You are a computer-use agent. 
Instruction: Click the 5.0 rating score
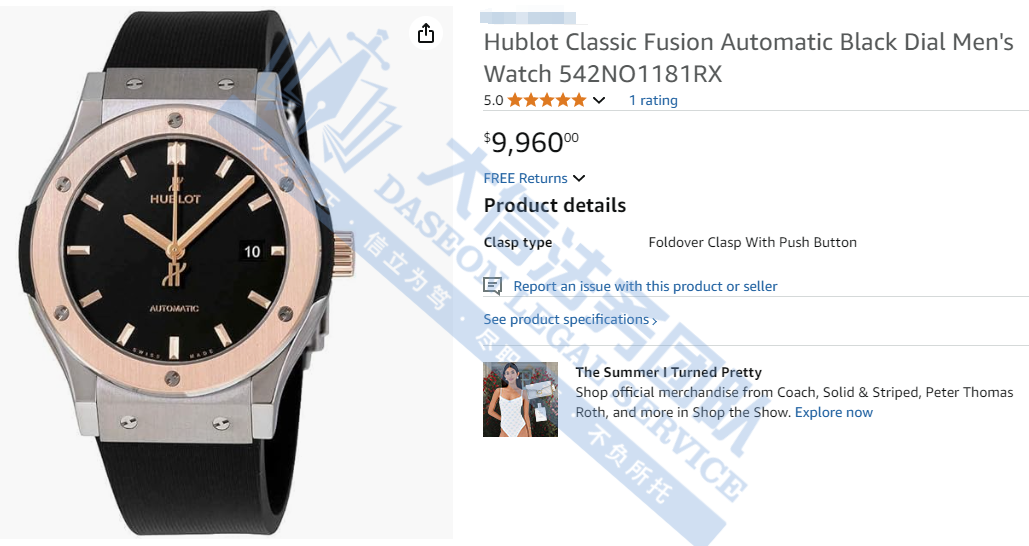(493, 100)
